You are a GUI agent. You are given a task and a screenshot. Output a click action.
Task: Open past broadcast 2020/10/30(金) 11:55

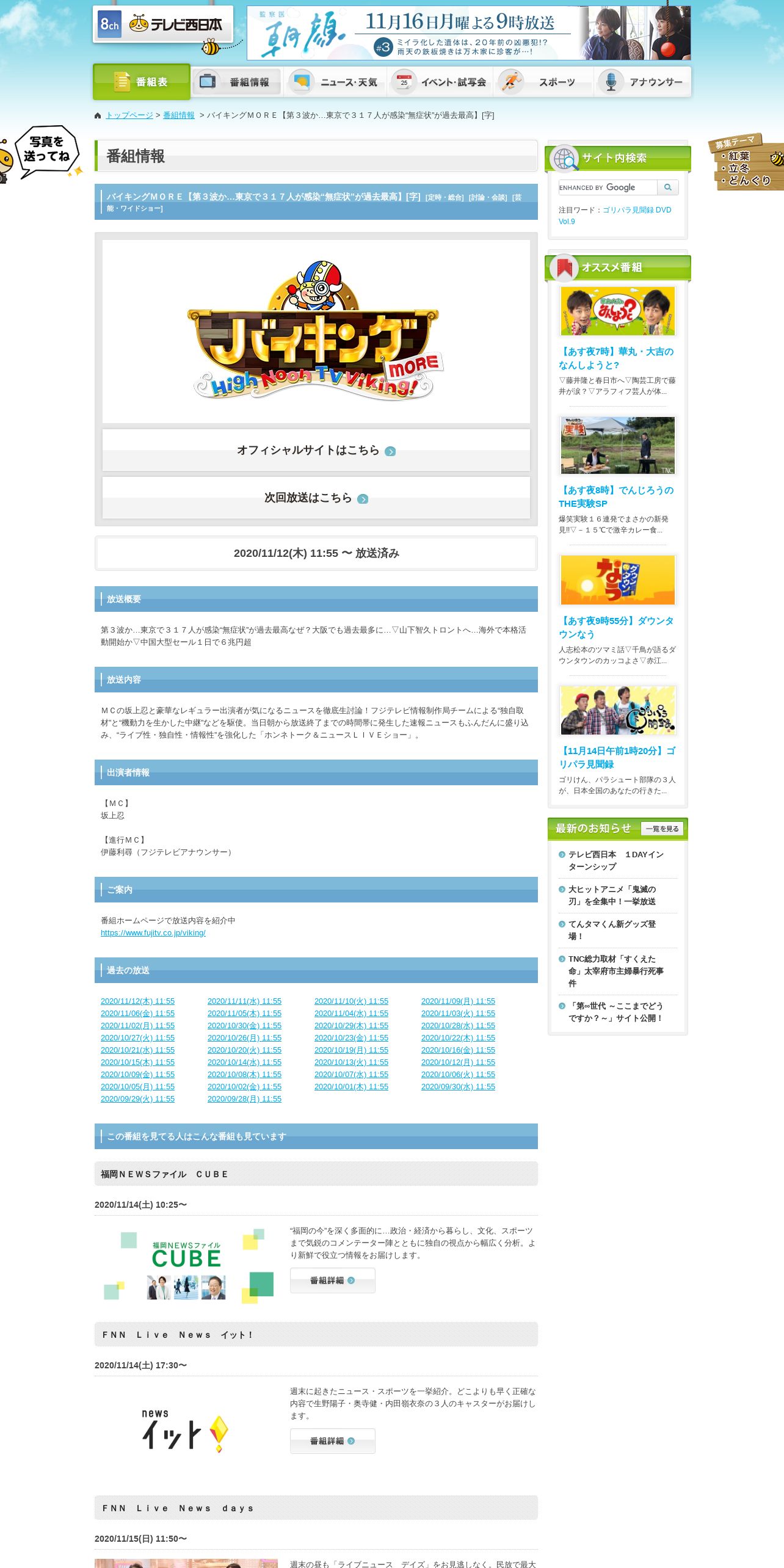tap(244, 1026)
